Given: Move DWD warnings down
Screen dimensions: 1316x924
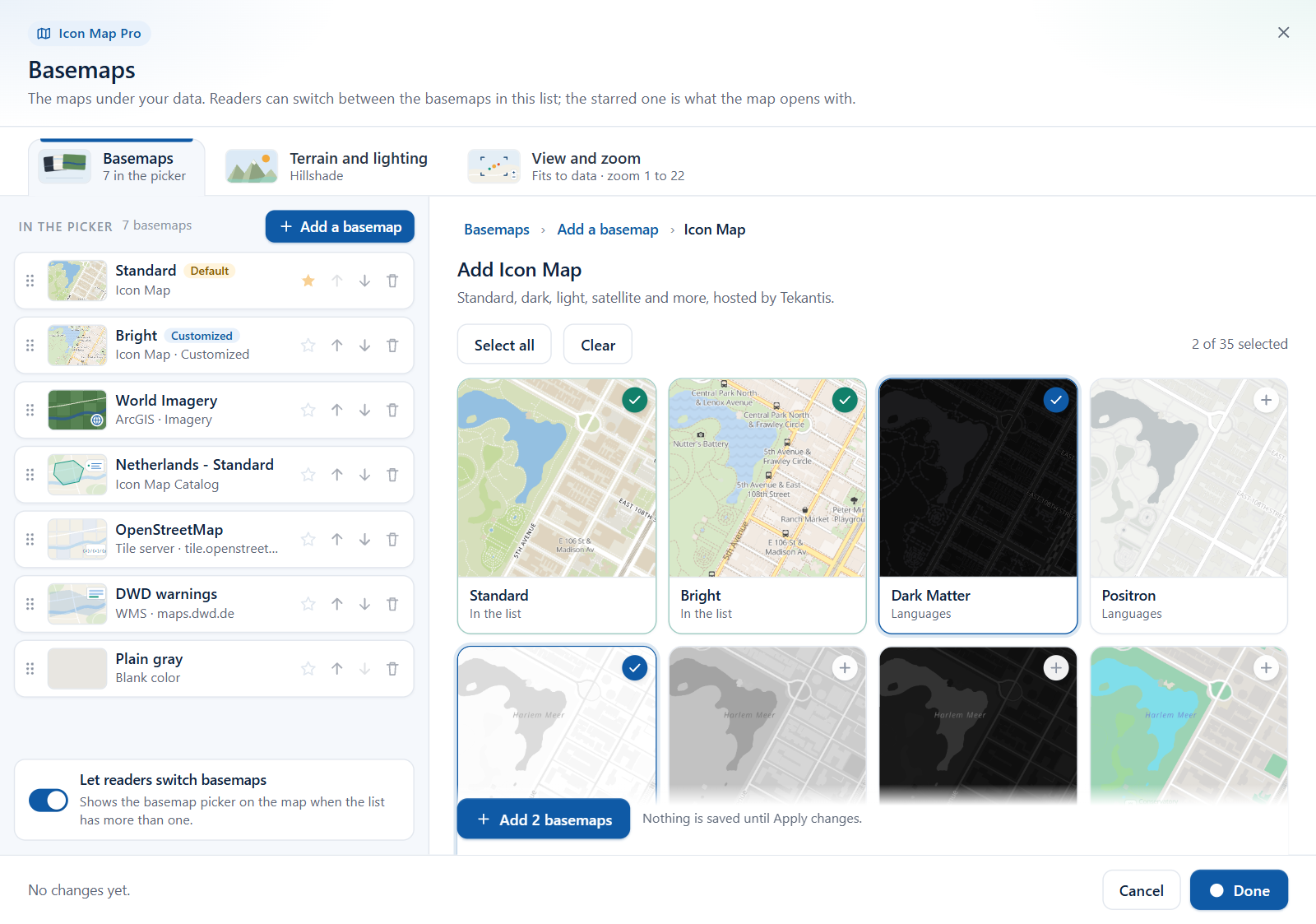Looking at the screenshot, I should (x=364, y=604).
